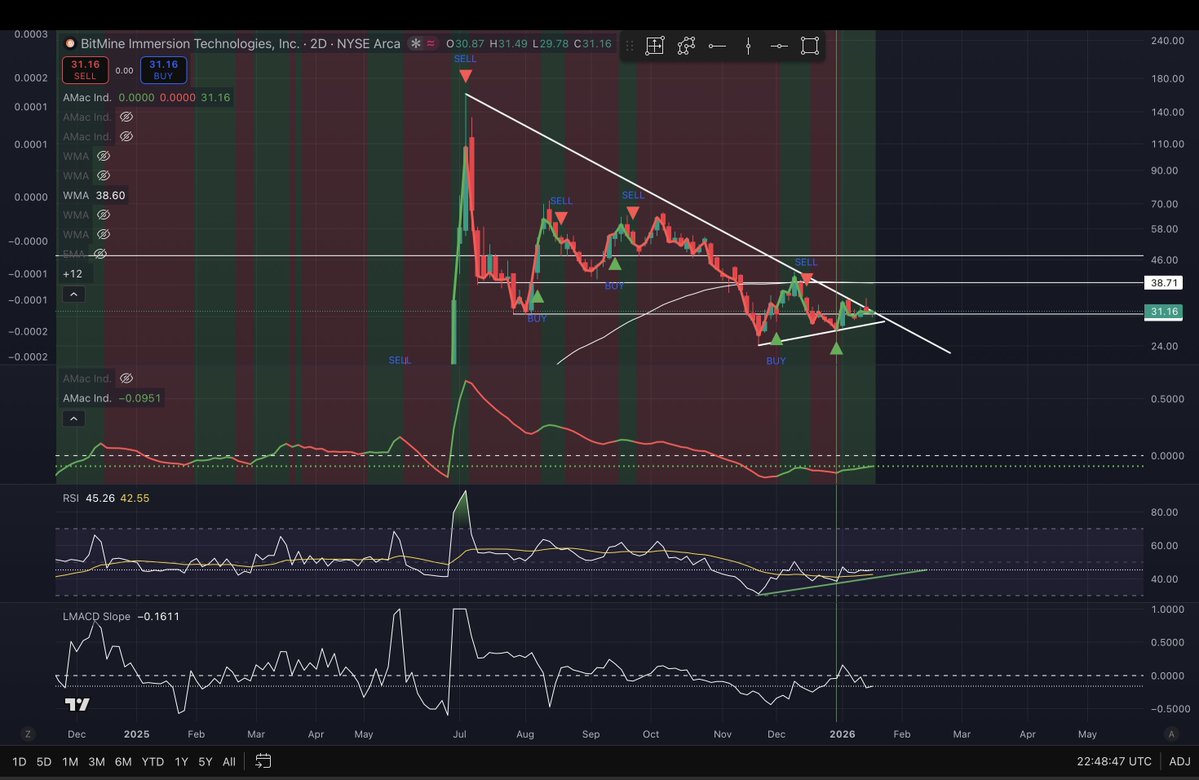The image size is (1199, 780).
Task: Click the C31.16 close value in header
Action: [593, 44]
